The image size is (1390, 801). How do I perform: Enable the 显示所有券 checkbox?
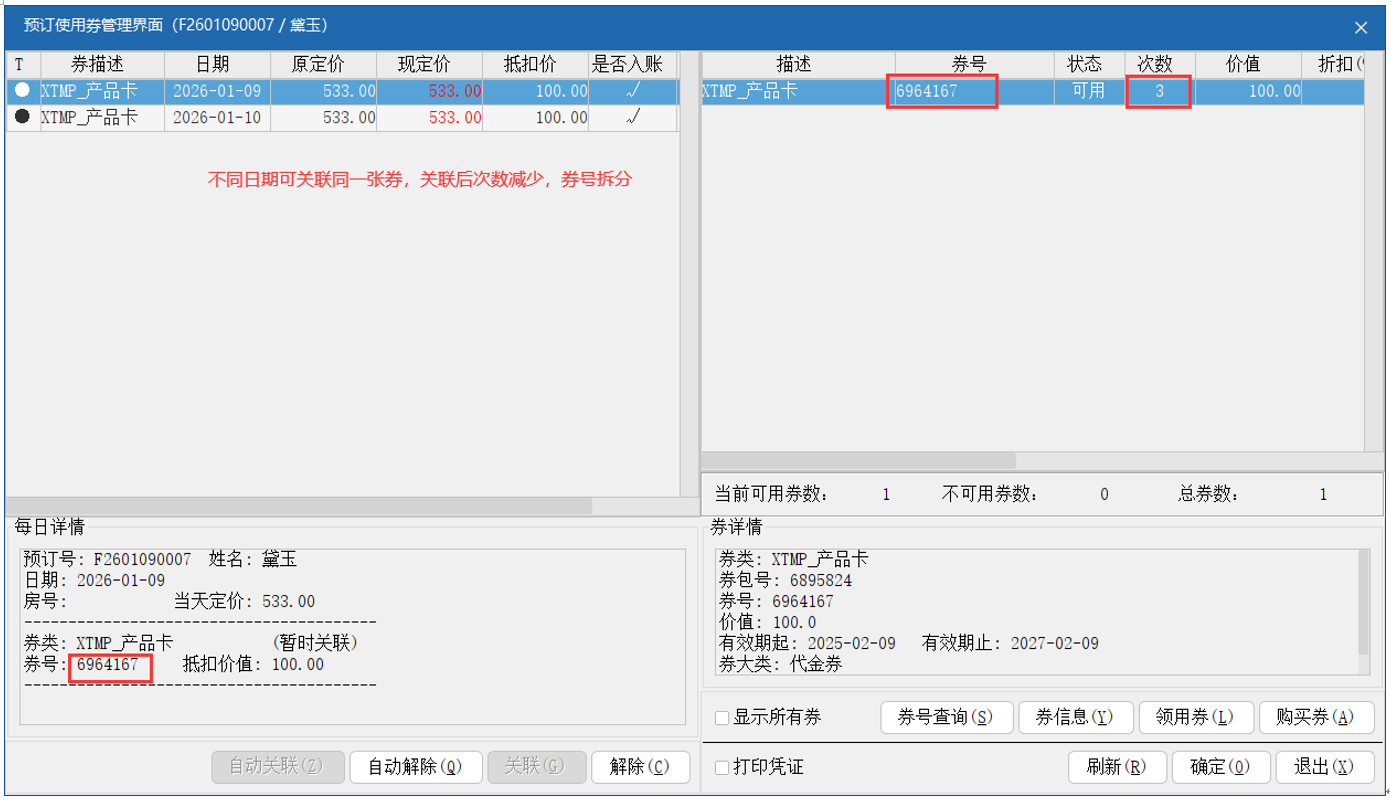[x=722, y=718]
